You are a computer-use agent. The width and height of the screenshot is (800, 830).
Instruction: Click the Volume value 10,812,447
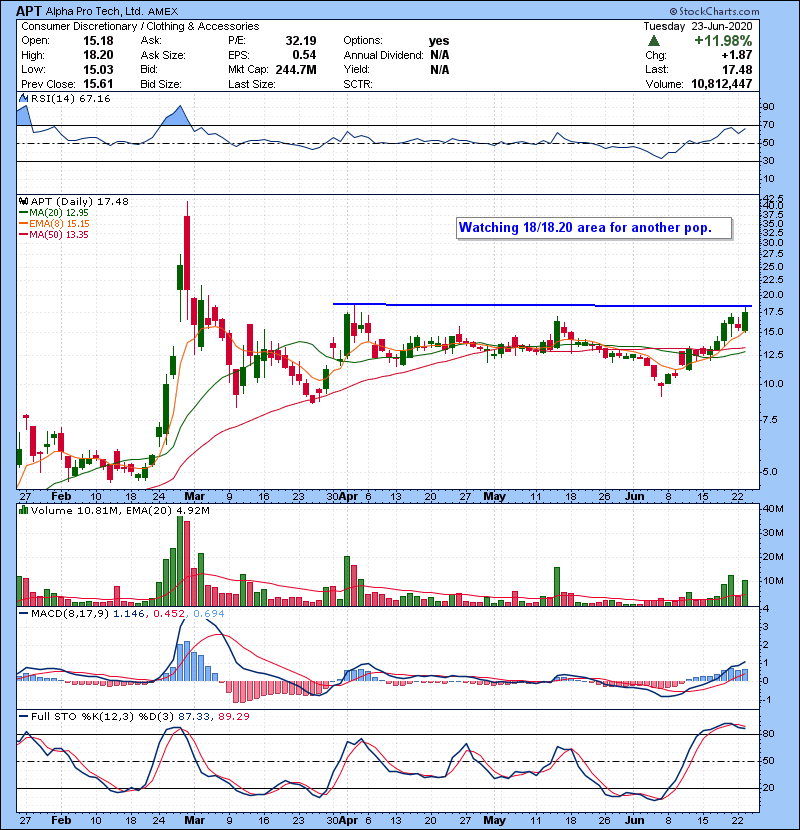(722, 84)
